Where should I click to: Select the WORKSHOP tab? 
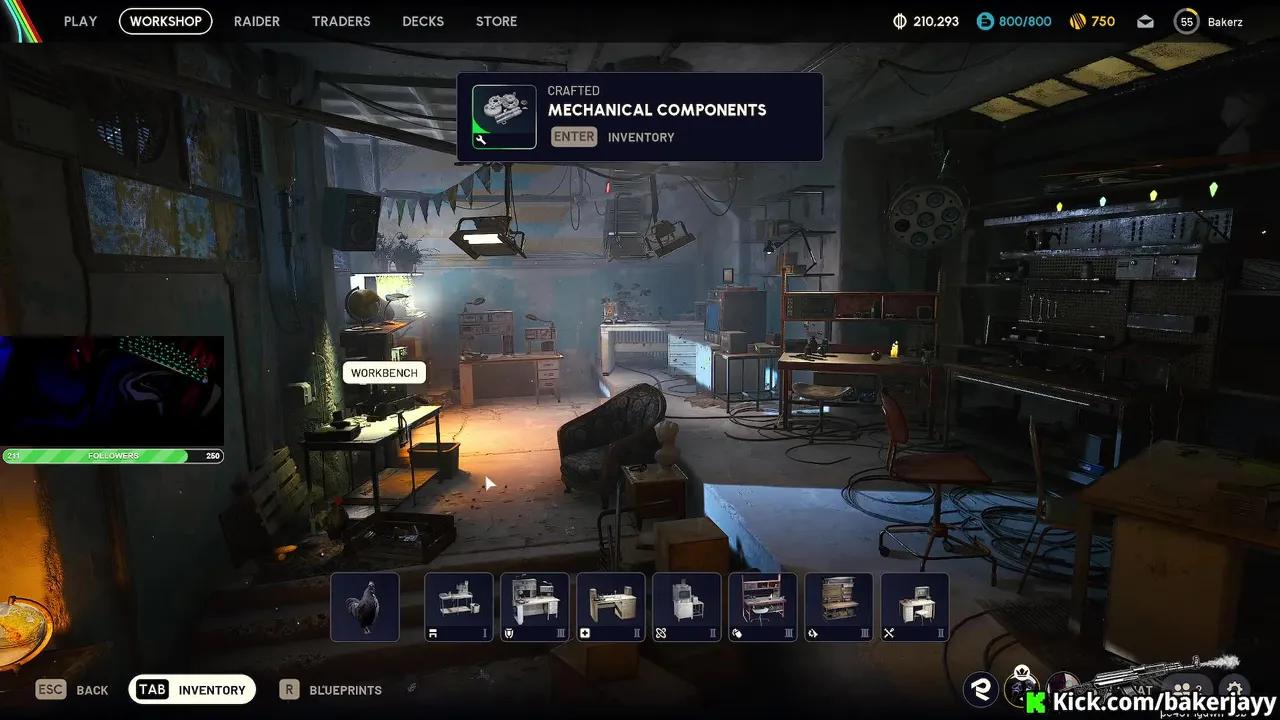pos(166,21)
